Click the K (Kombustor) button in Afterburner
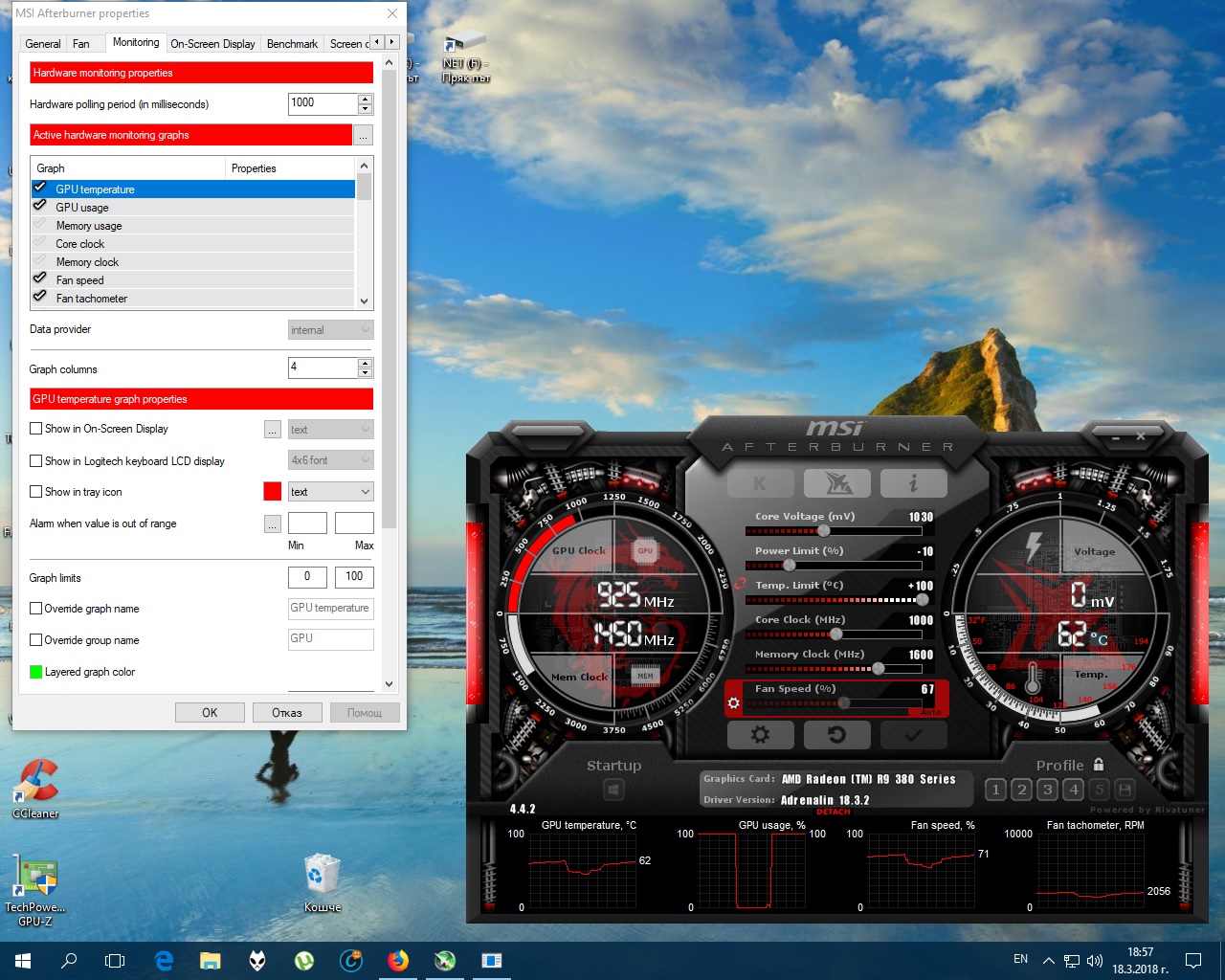The height and width of the screenshot is (980, 1225). 760,483
